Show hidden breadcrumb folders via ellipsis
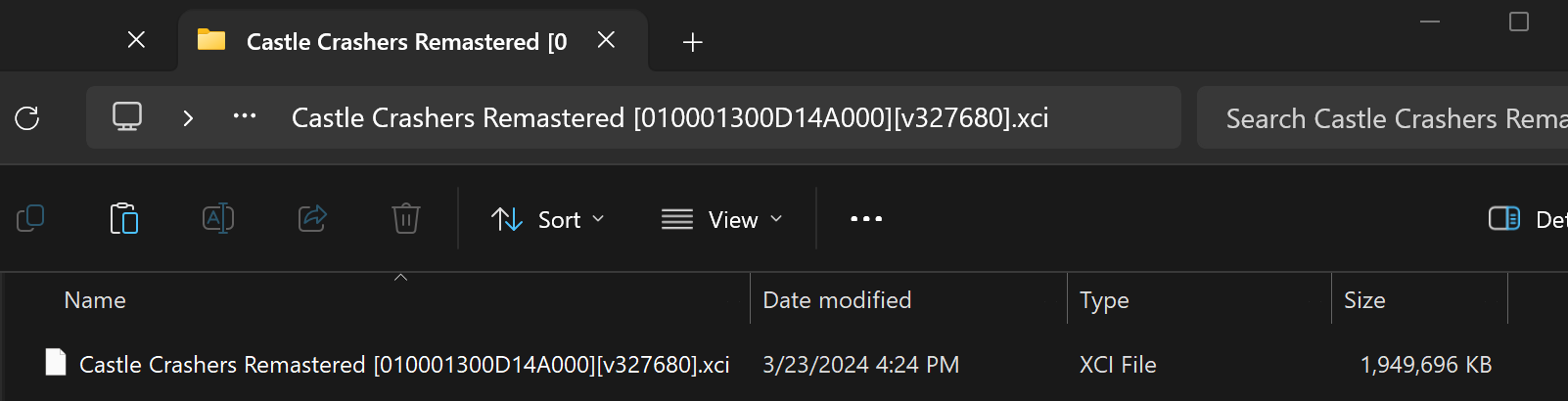Screen dimensions: 1568x401 245,116
